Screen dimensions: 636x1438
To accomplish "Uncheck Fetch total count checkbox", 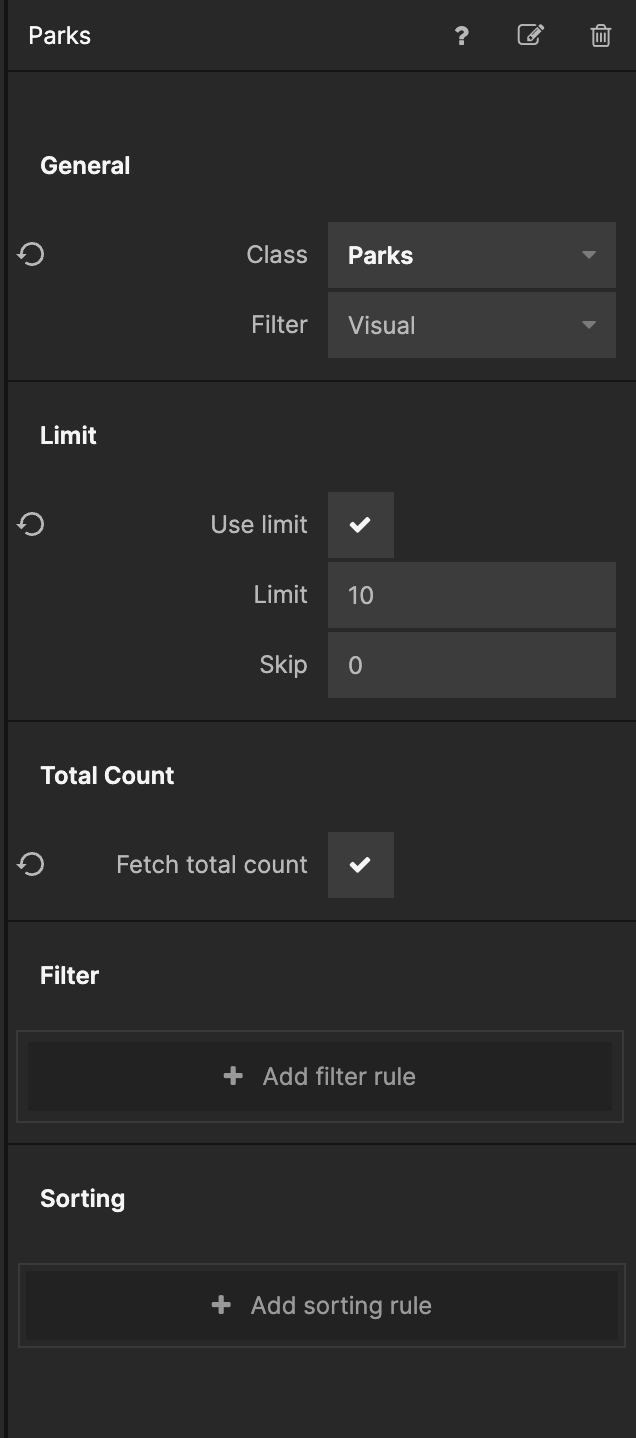I will click(360, 865).
